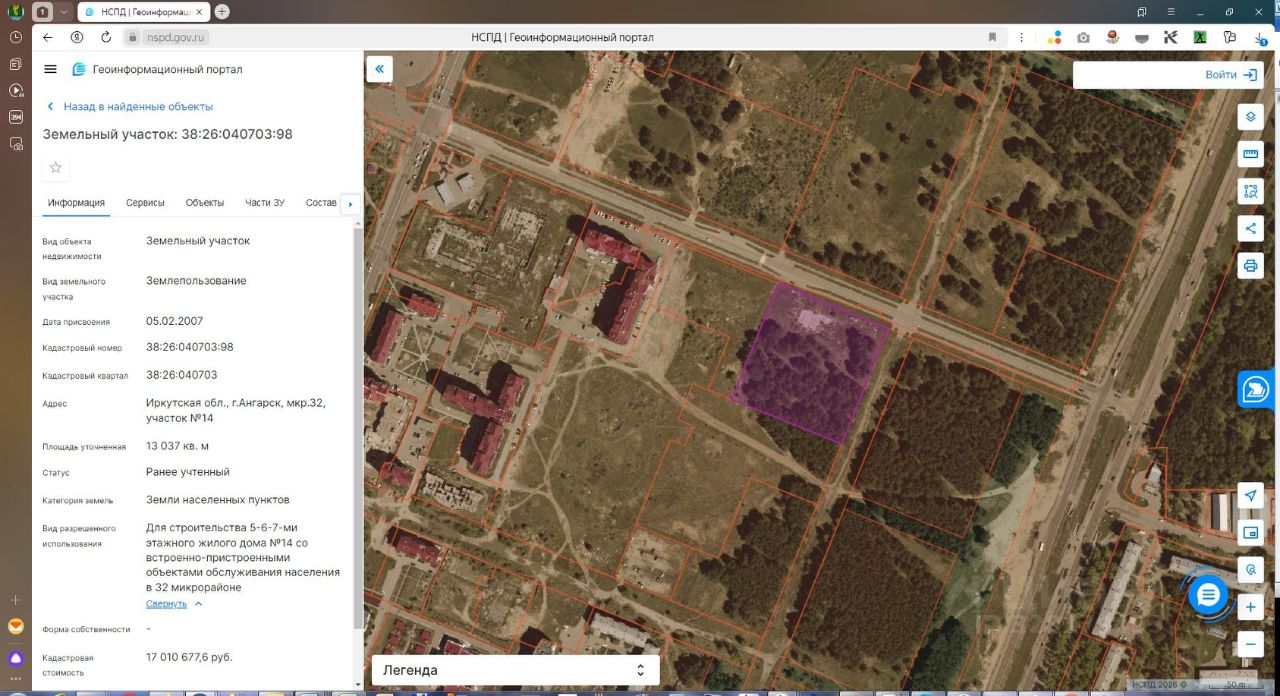The width and height of the screenshot is (1280, 696).
Task: Open a new browser tab with plus button
Action: tap(221, 12)
